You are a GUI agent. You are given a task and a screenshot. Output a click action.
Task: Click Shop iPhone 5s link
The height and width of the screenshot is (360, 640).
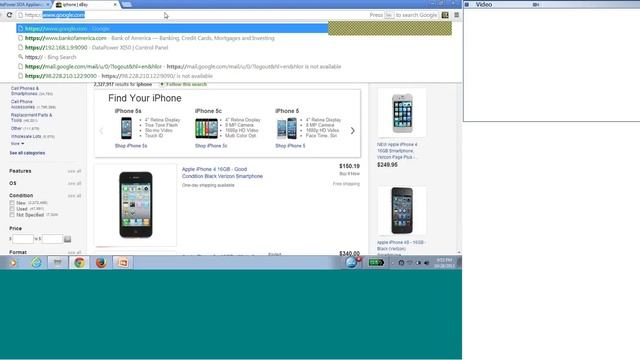pos(131,146)
